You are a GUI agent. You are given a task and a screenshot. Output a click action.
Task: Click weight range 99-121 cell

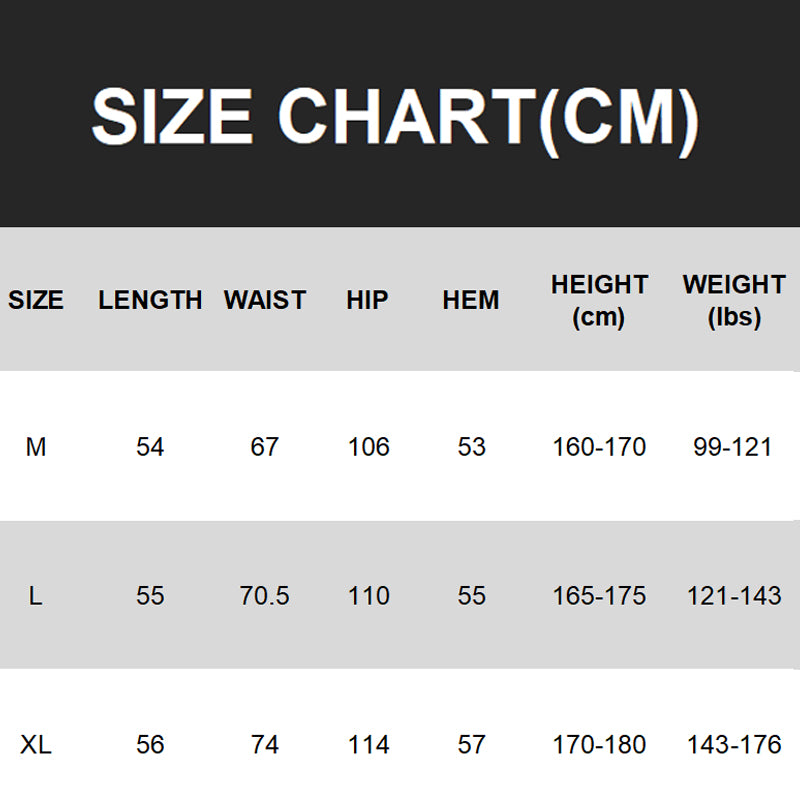click(733, 447)
